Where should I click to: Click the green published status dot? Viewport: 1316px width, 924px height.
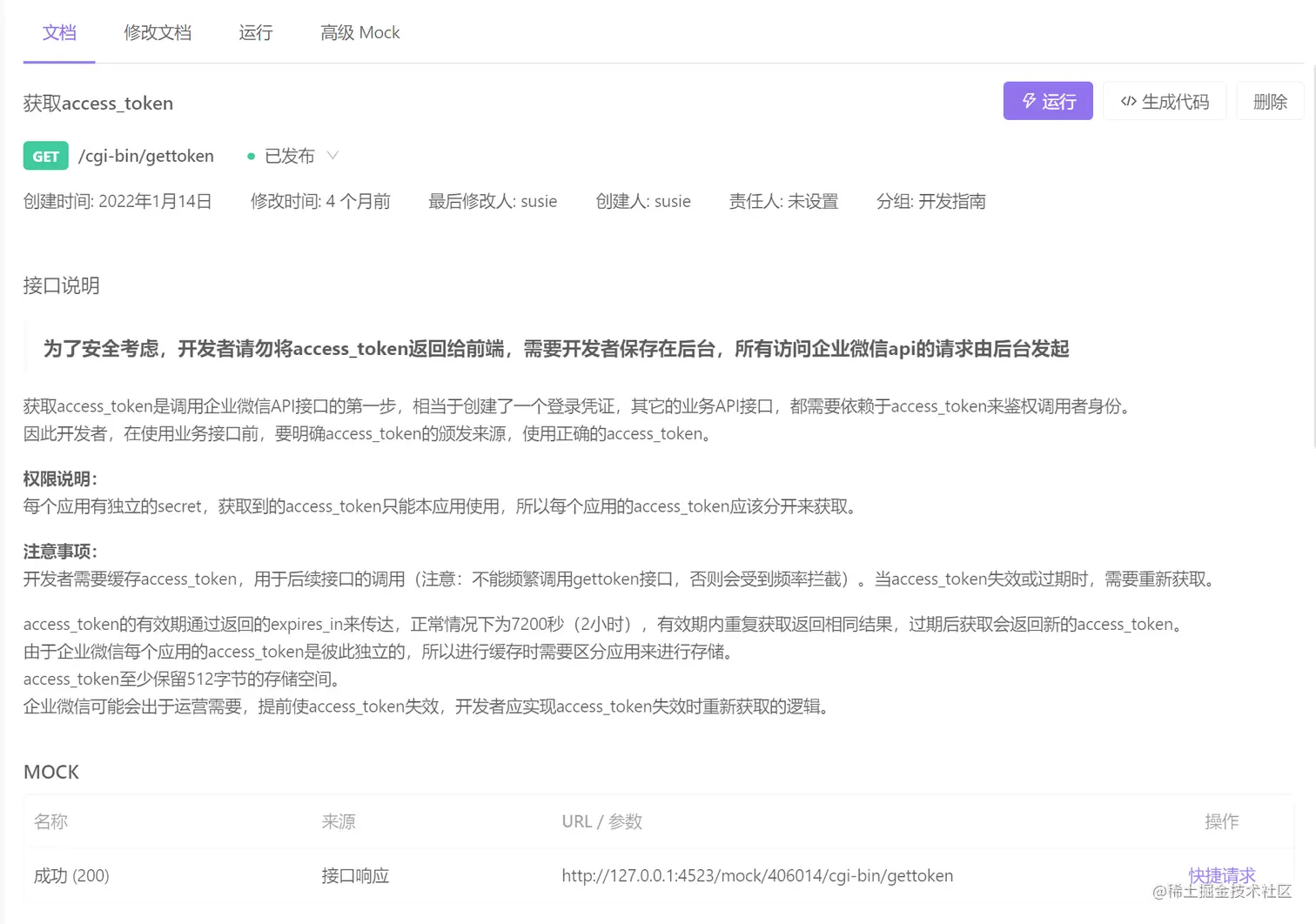point(251,157)
